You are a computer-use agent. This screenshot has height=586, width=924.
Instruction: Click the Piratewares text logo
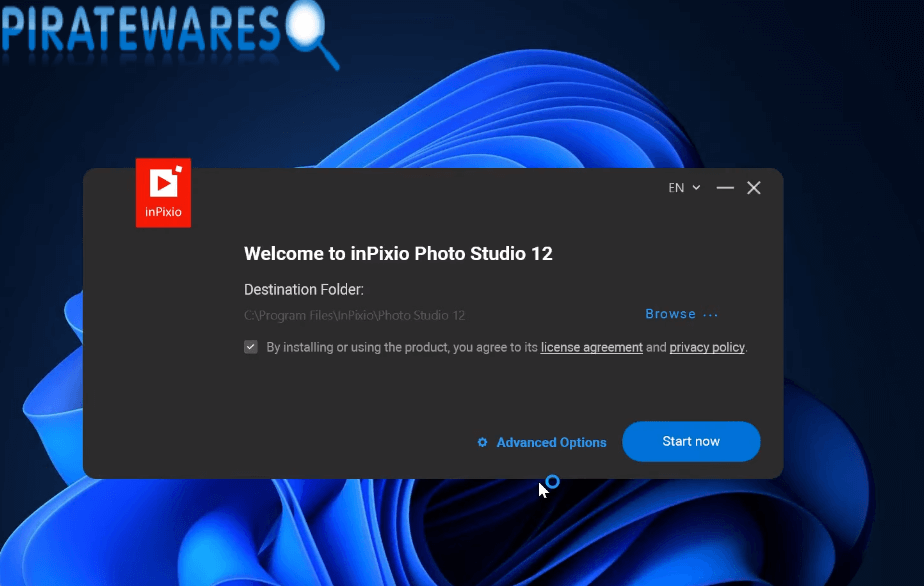tap(140, 28)
